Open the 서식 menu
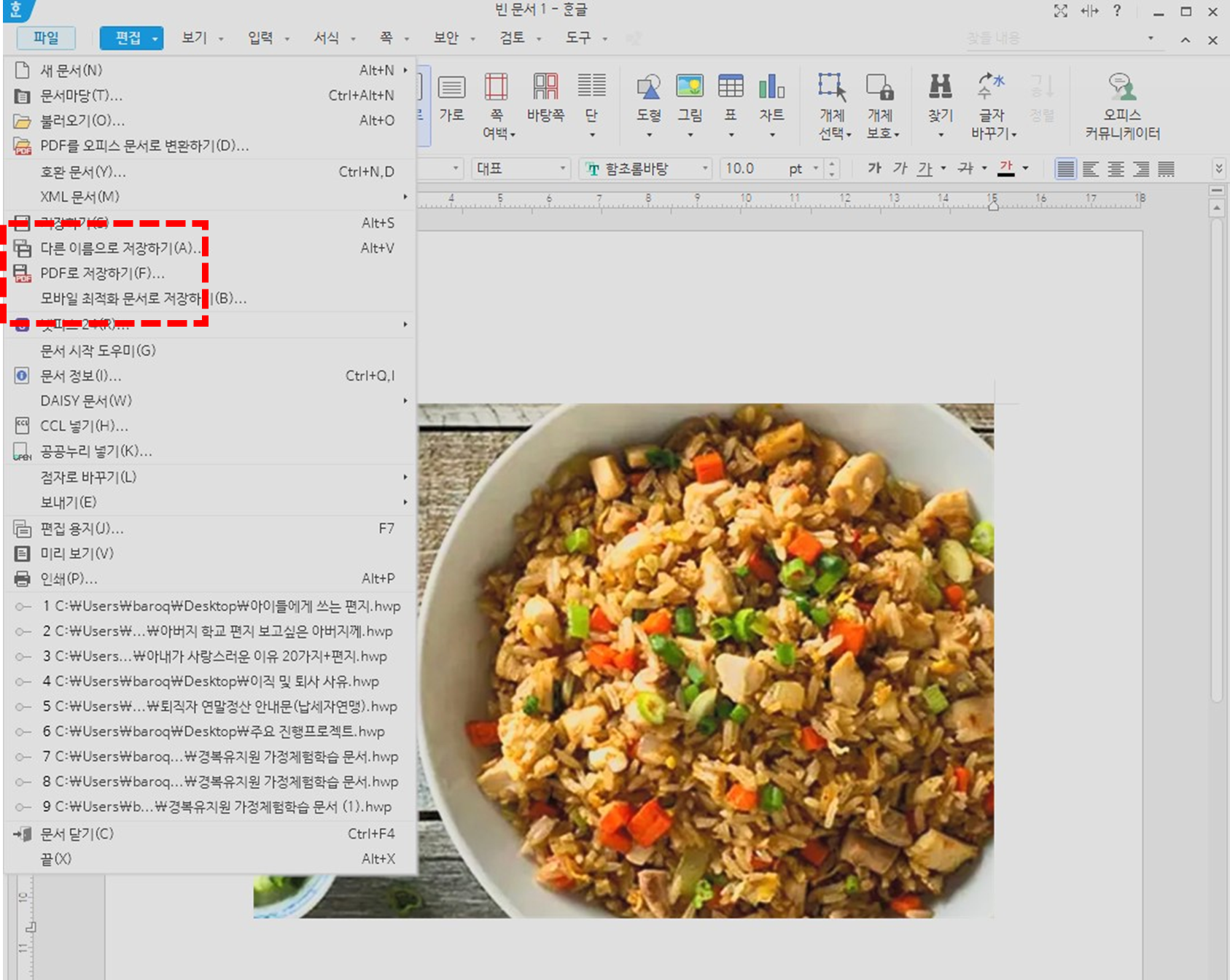The width and height of the screenshot is (1230, 980). (333, 38)
